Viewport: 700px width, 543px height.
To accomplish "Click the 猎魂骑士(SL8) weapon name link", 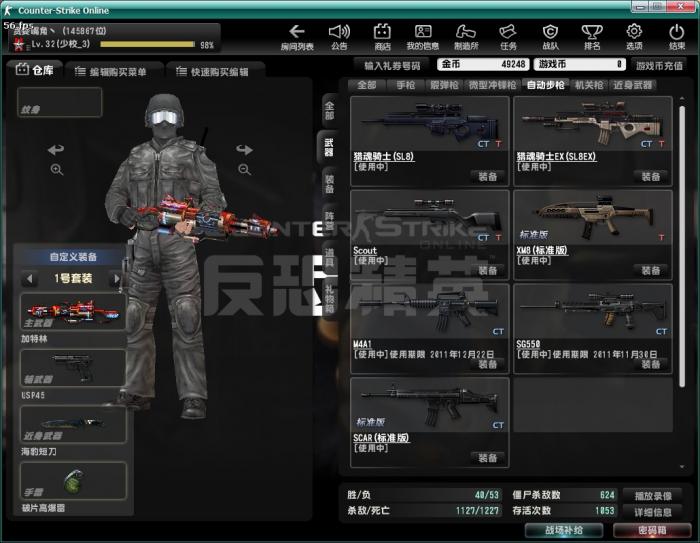I will [x=383, y=157].
